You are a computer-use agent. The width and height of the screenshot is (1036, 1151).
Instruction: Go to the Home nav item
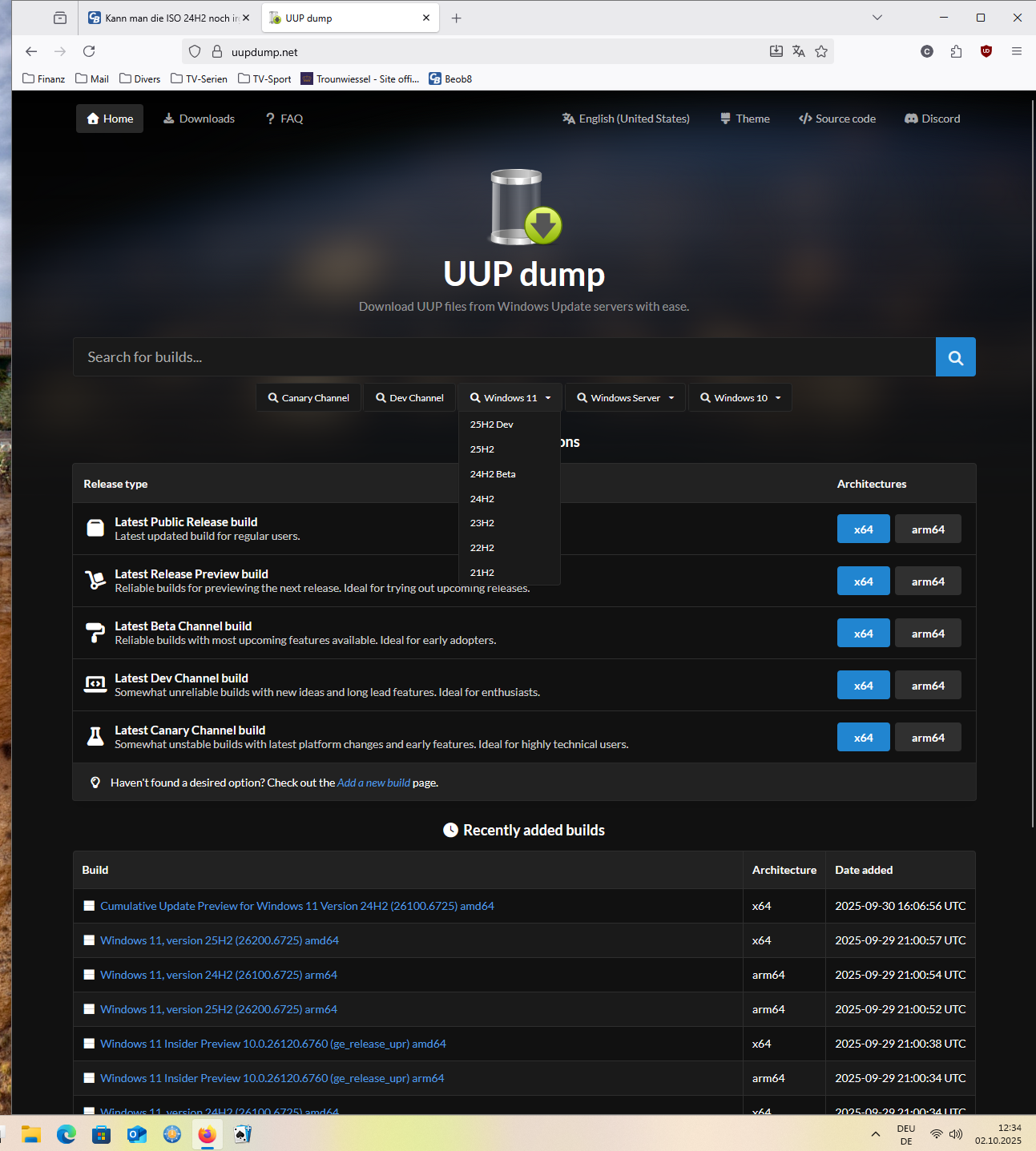[110, 119]
